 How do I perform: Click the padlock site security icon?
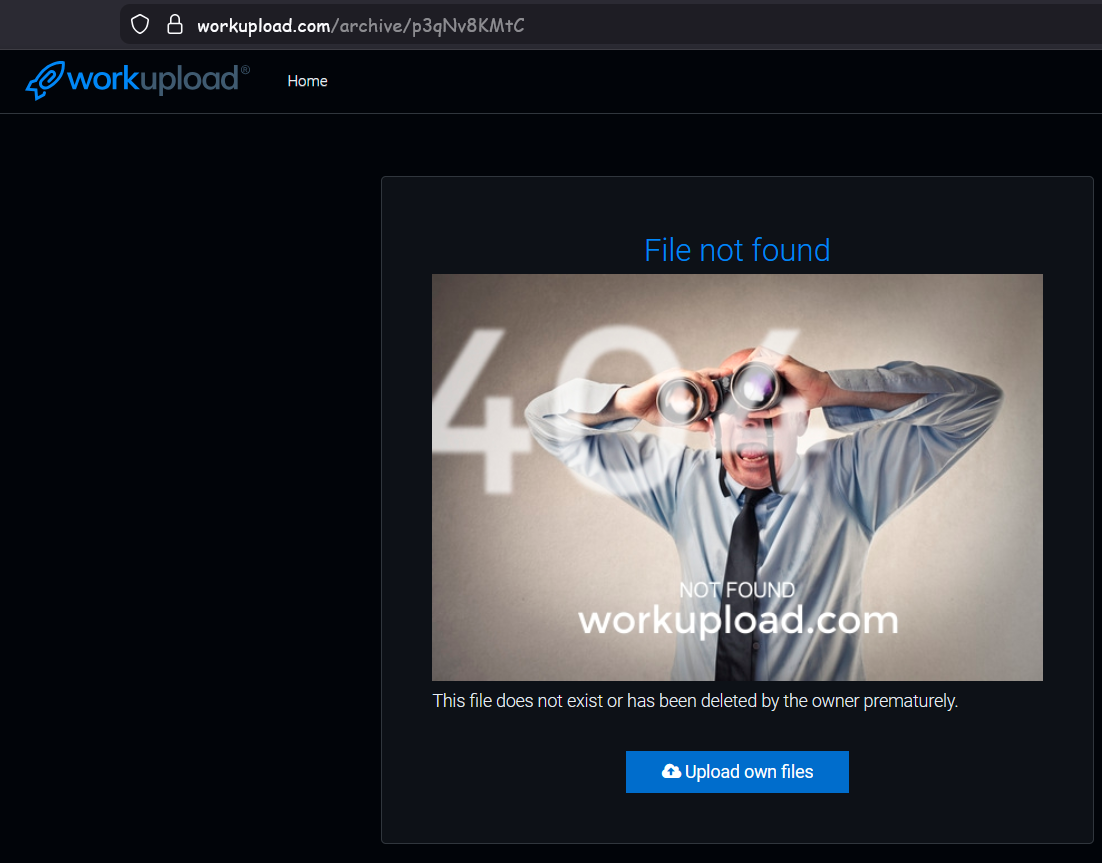click(x=175, y=25)
